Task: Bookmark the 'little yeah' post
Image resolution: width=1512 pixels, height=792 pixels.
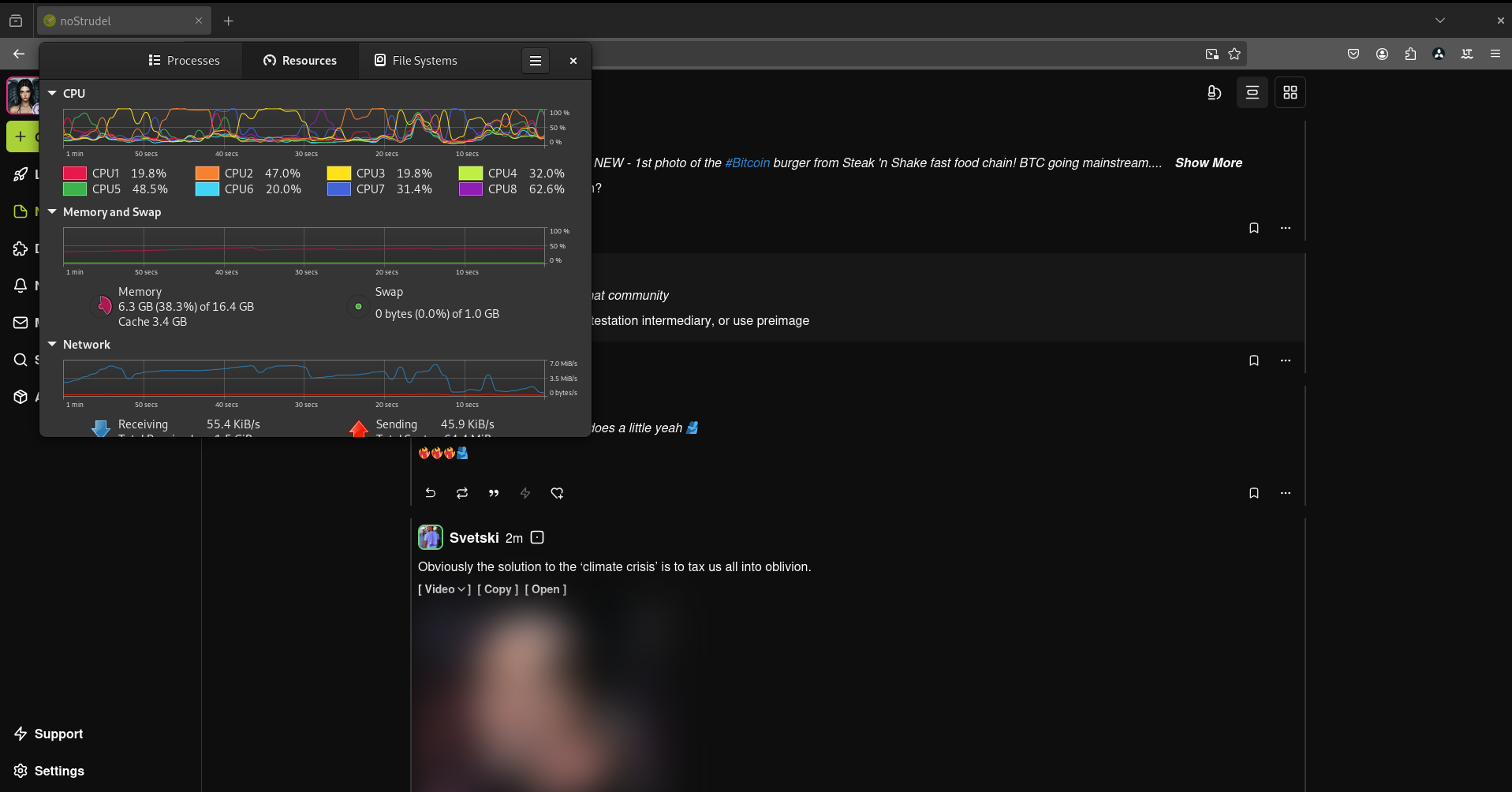Action: (x=1254, y=493)
